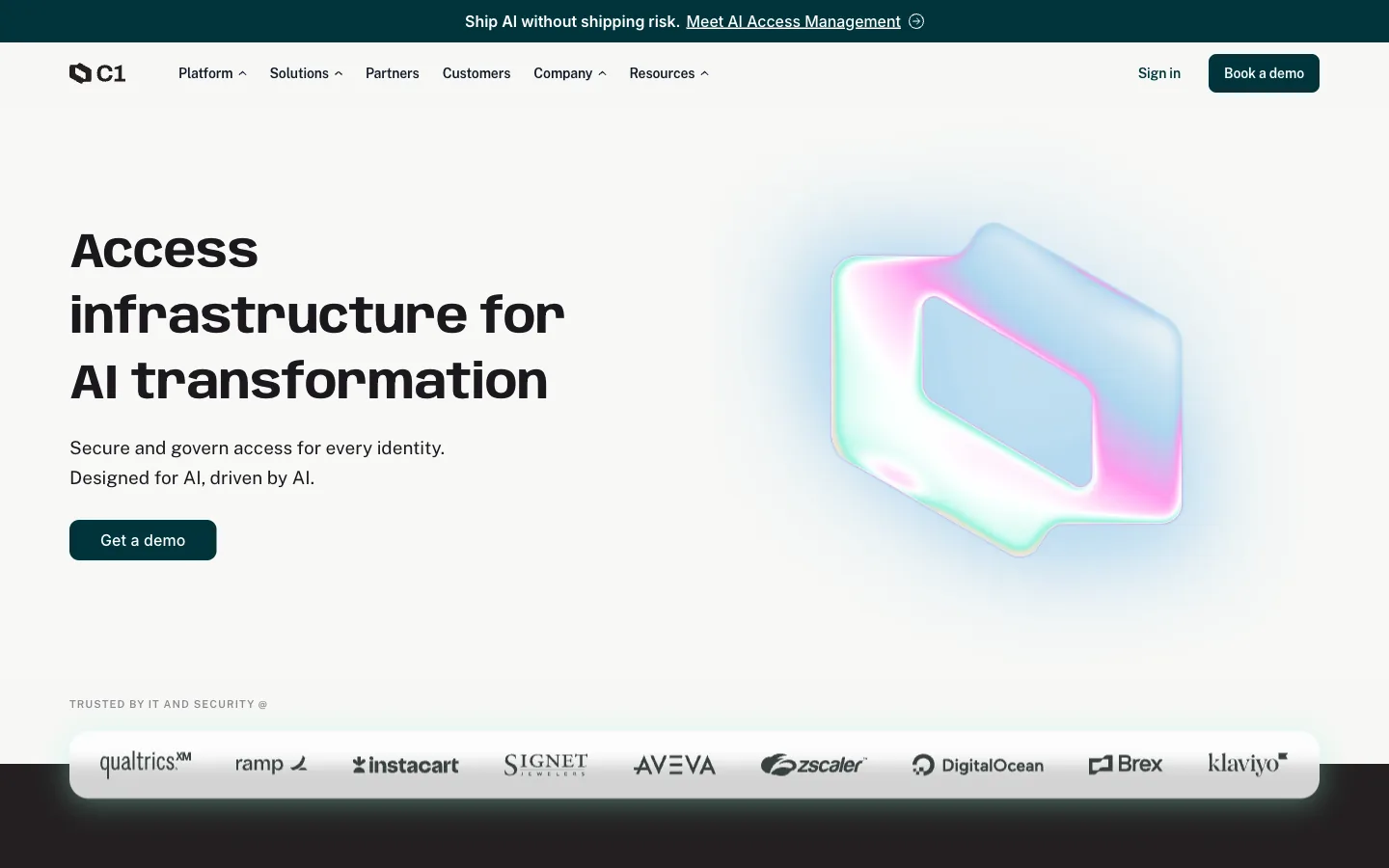Click the 'Ship AI without shipping risk.' banner text
Screen dimensions: 1389x868
click(x=572, y=21)
